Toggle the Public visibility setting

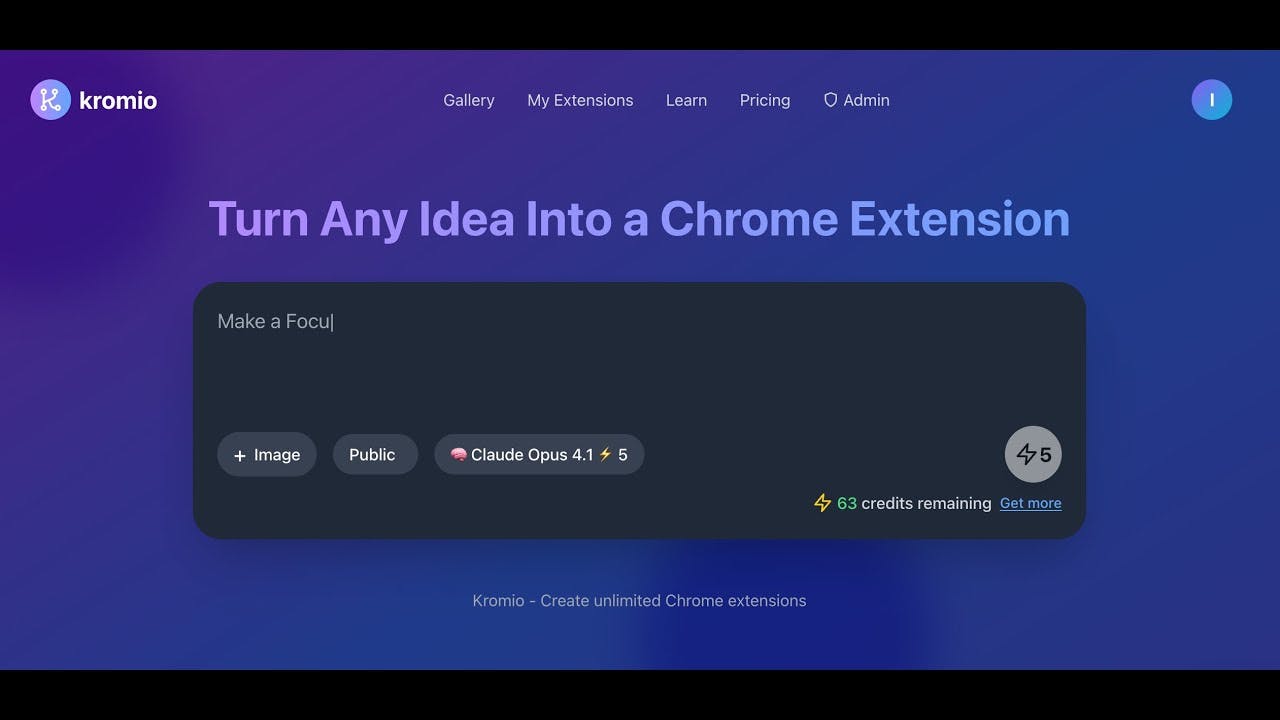pyautogui.click(x=375, y=455)
